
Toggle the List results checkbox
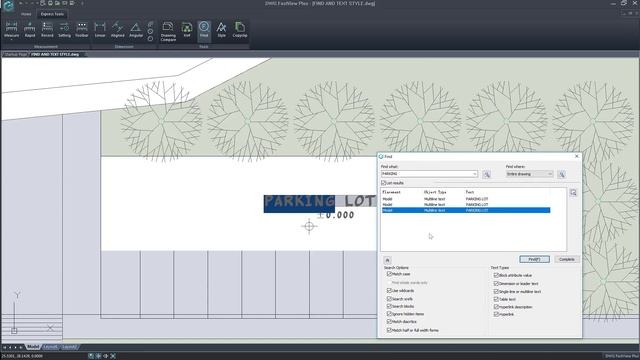383,183
